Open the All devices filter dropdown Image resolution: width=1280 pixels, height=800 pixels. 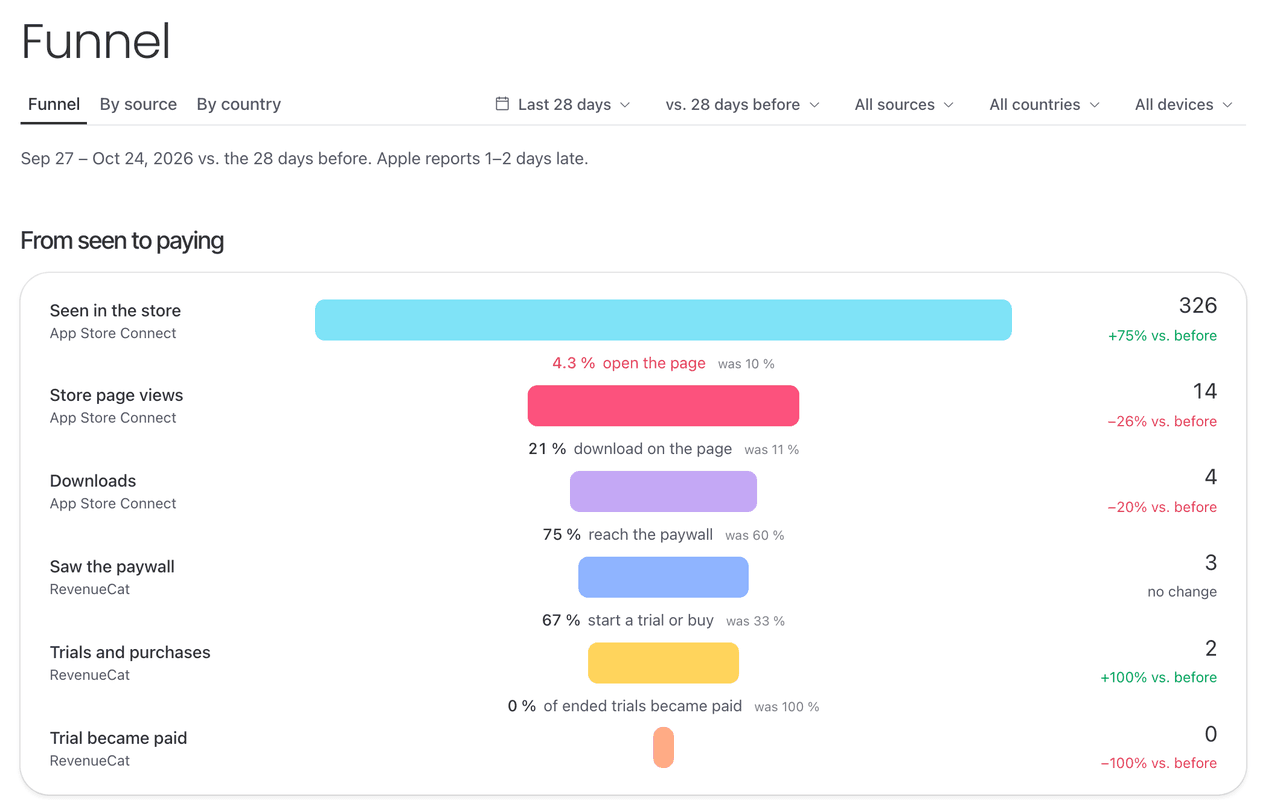tap(1184, 104)
